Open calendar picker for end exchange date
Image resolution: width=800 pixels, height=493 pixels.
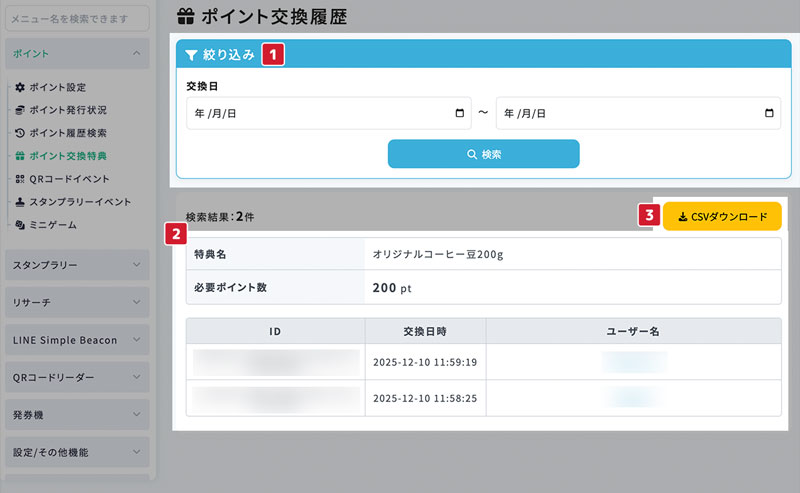tap(769, 114)
